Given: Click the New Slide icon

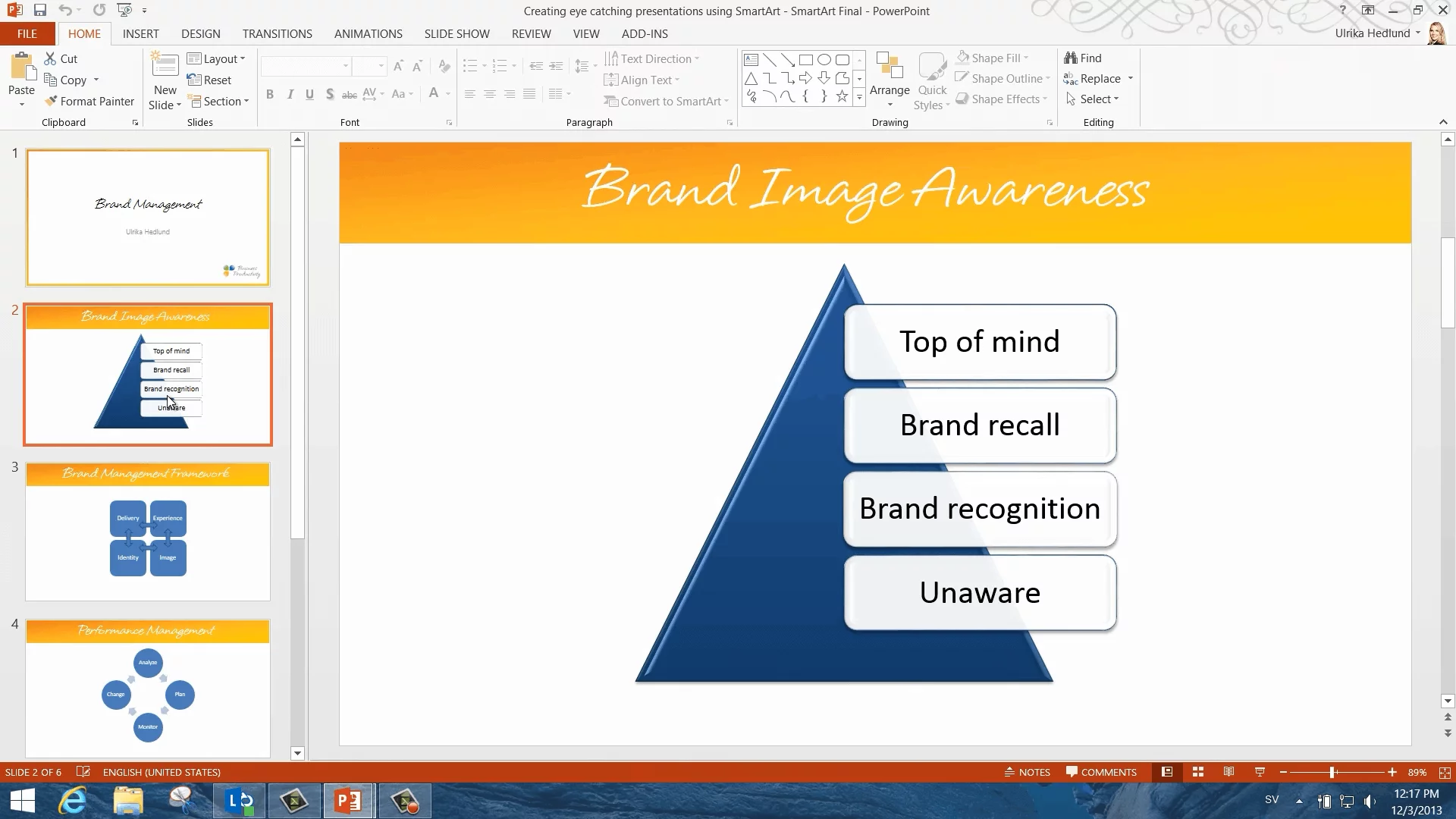Looking at the screenshot, I should tap(165, 66).
